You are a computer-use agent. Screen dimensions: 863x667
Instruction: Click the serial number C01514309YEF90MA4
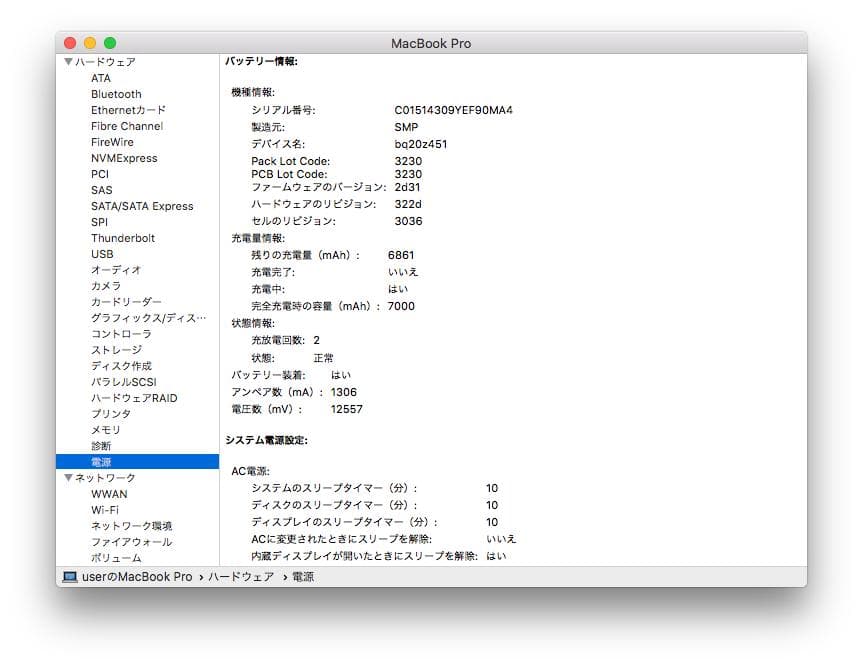[454, 110]
